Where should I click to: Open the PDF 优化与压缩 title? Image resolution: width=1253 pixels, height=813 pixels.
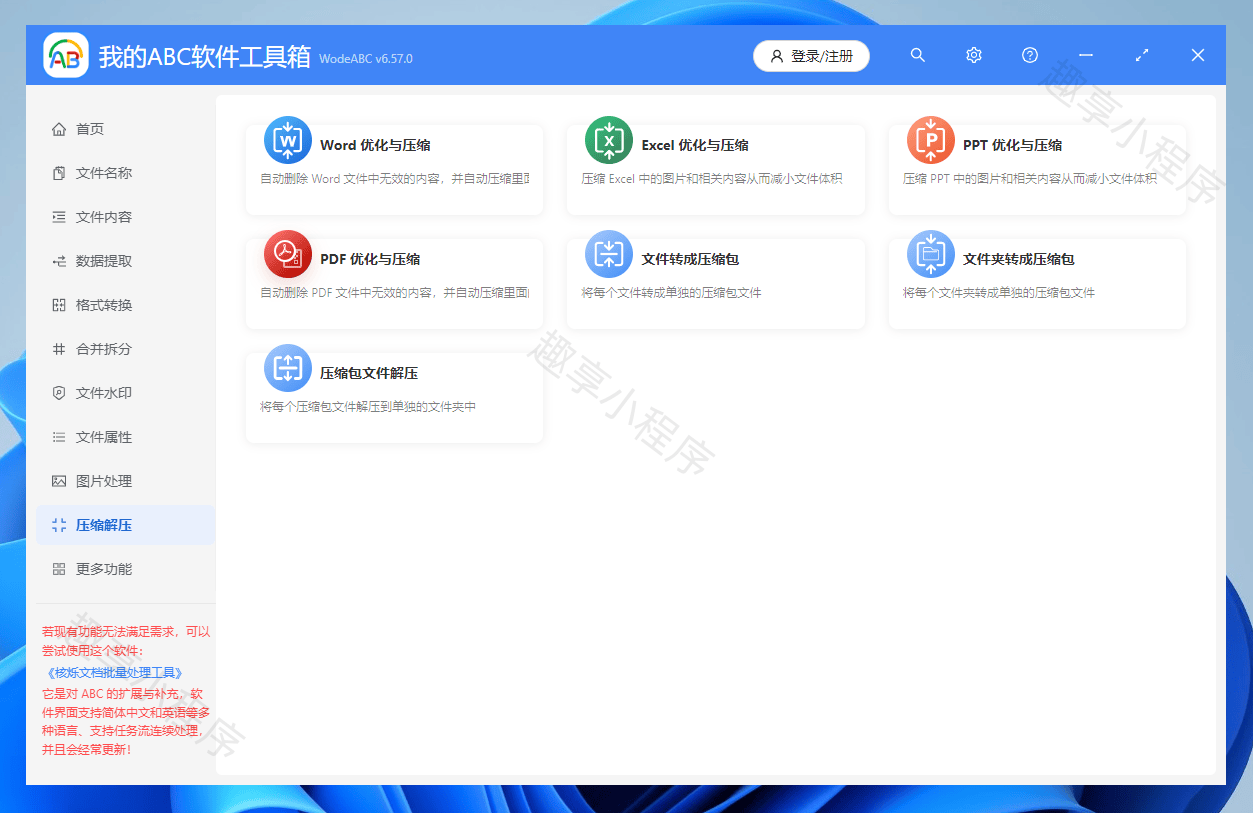370,259
